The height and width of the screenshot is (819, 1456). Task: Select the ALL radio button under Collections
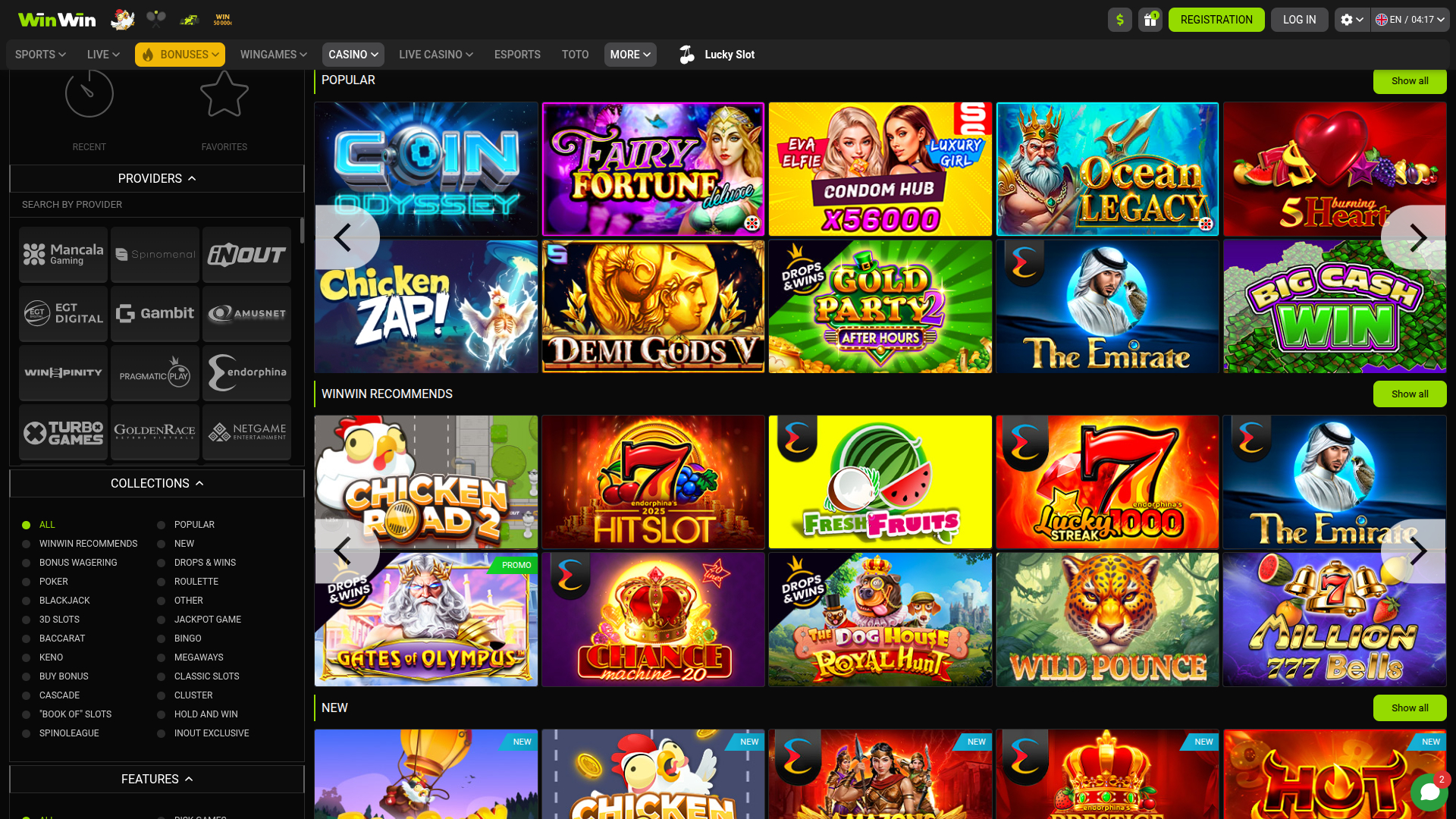tap(27, 524)
